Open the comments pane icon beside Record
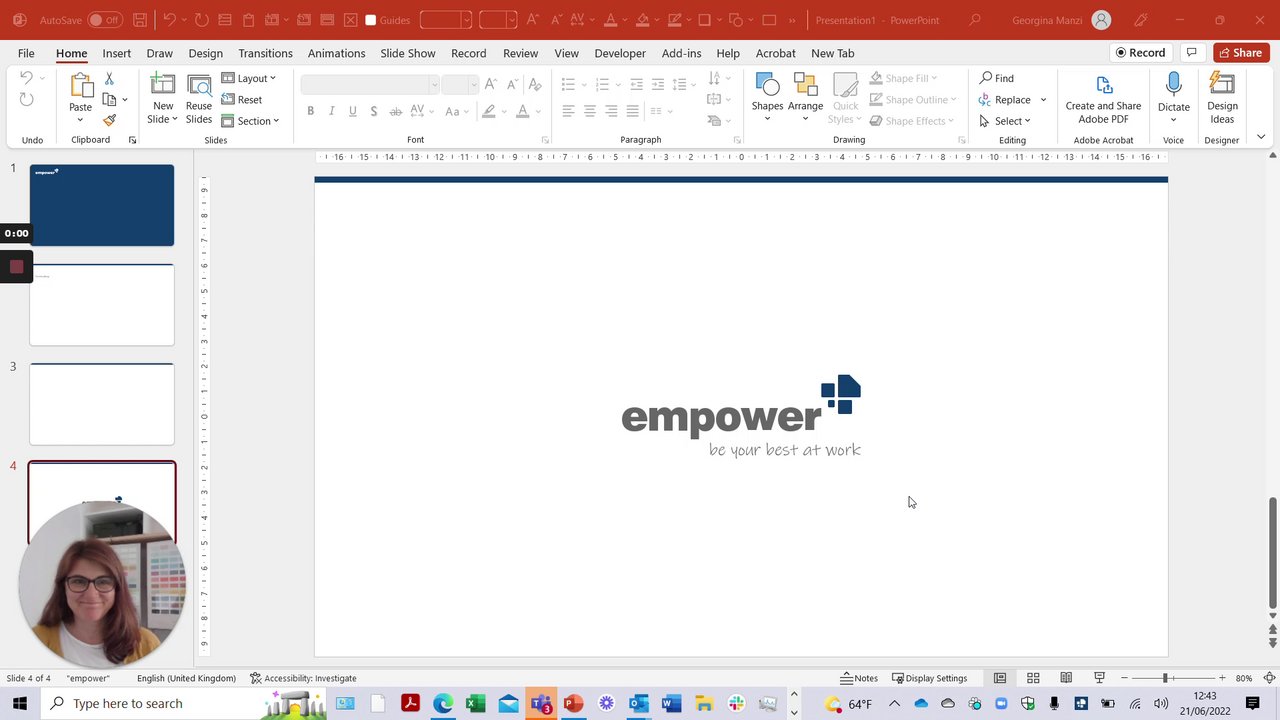This screenshot has width=1280, height=720. [1191, 53]
